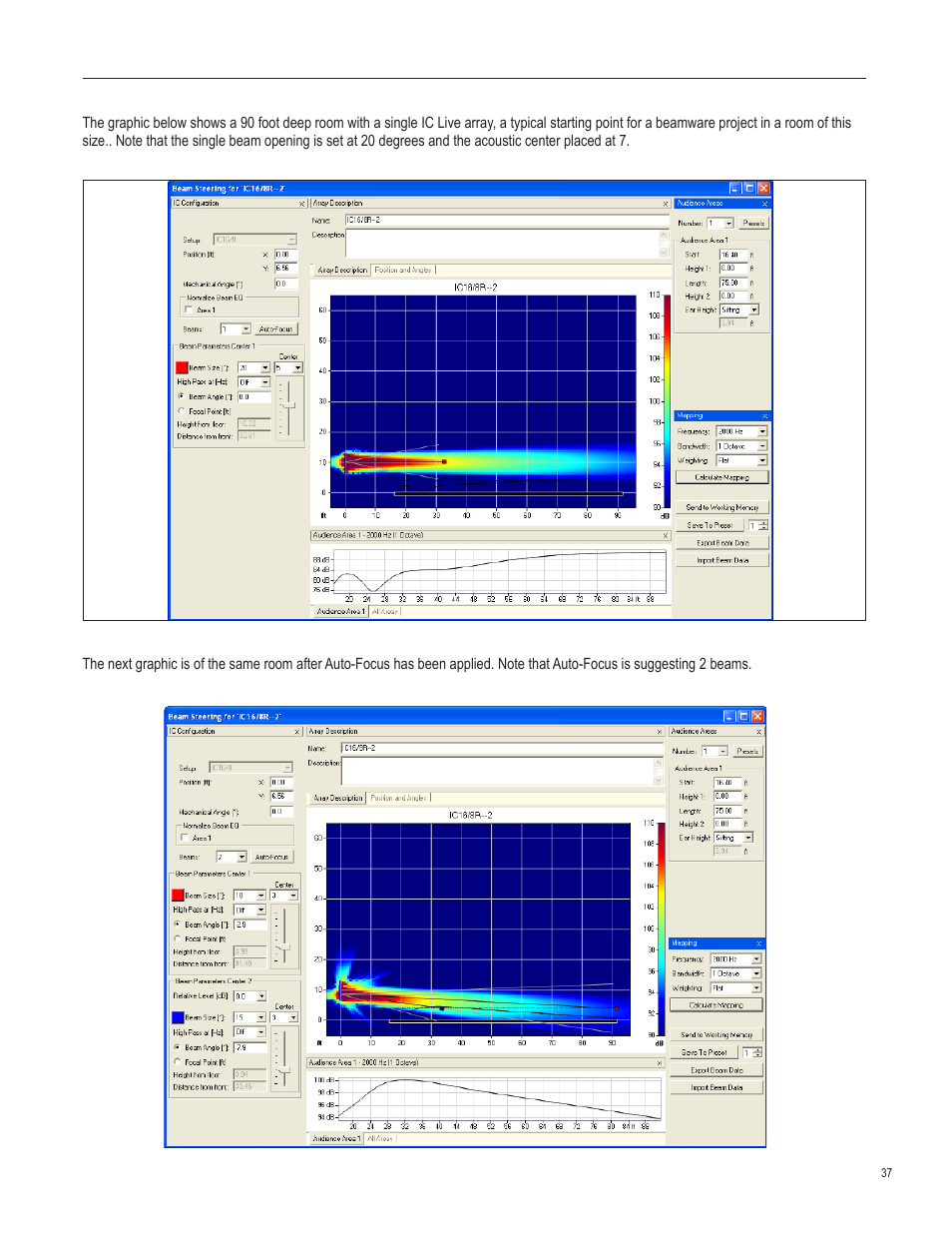952x1233 pixels.
Task: Close Mapping panel in two-beam window
Action: 758,943
